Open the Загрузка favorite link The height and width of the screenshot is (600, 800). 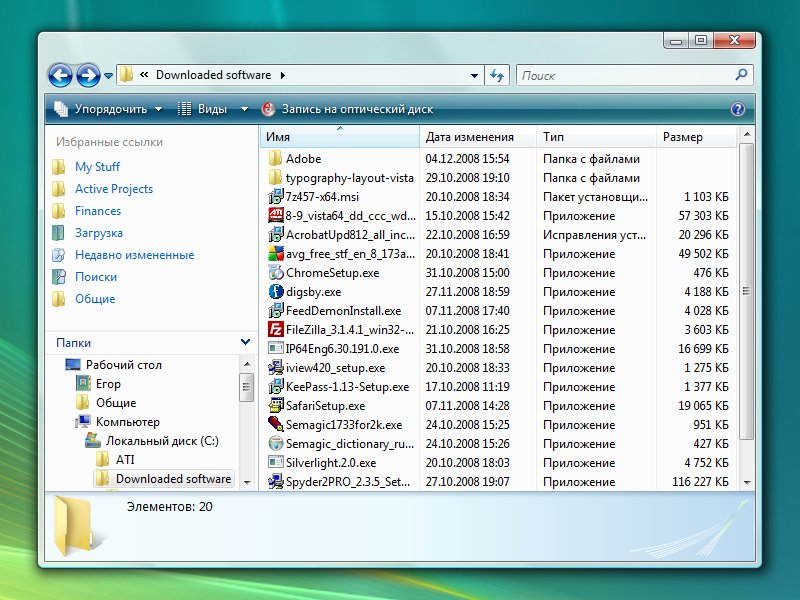[99, 233]
